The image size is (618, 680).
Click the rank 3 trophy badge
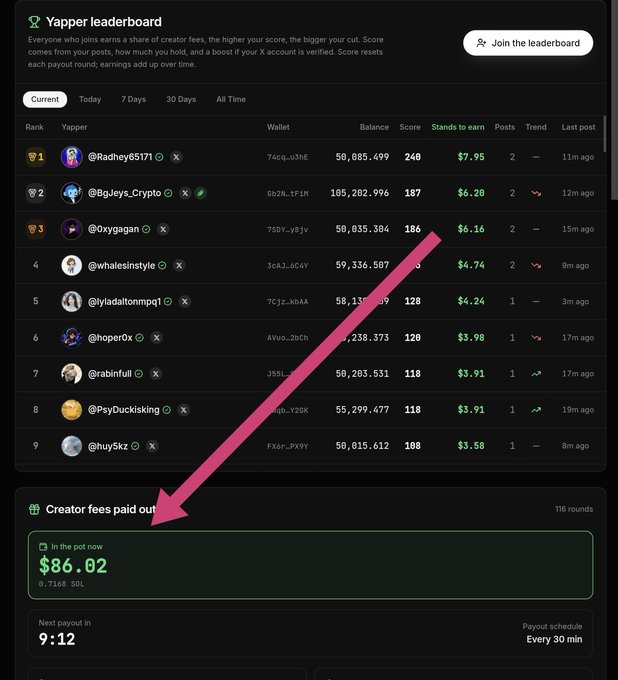click(x=36, y=229)
